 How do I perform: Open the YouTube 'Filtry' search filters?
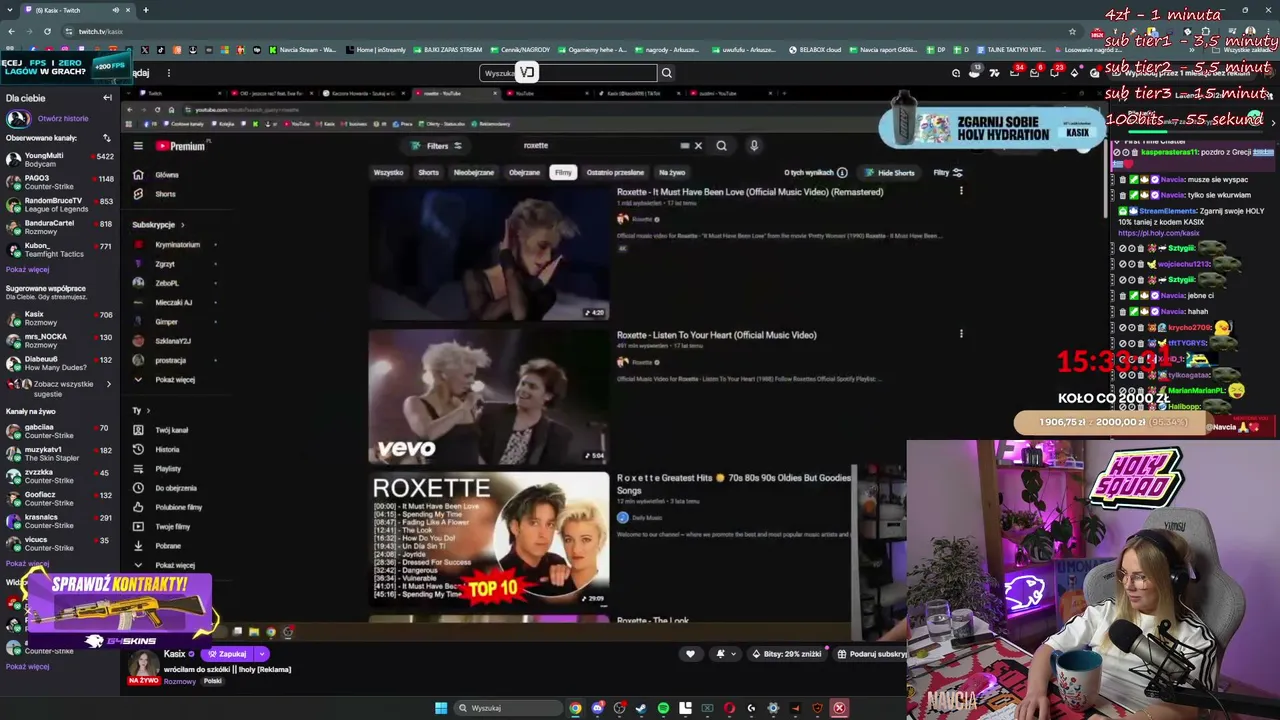pos(948,173)
